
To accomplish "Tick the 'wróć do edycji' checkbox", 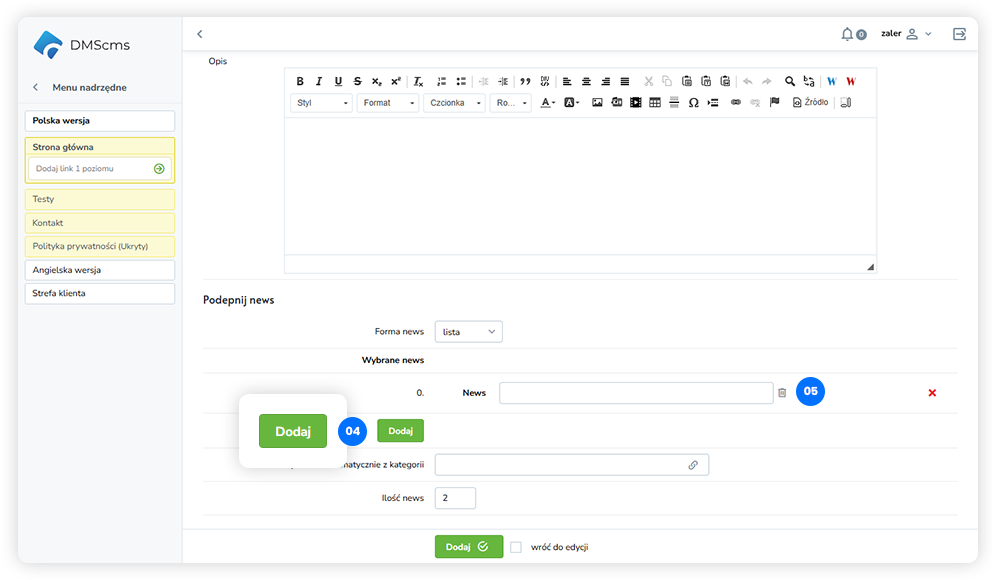I will (x=516, y=547).
